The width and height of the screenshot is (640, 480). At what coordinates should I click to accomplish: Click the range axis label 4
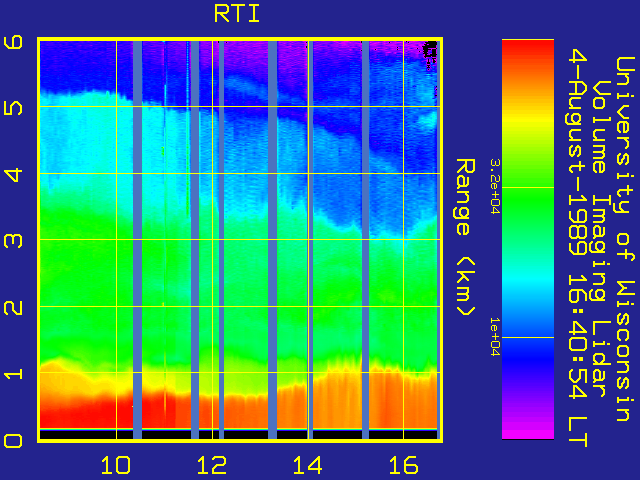pyautogui.click(x=13, y=174)
